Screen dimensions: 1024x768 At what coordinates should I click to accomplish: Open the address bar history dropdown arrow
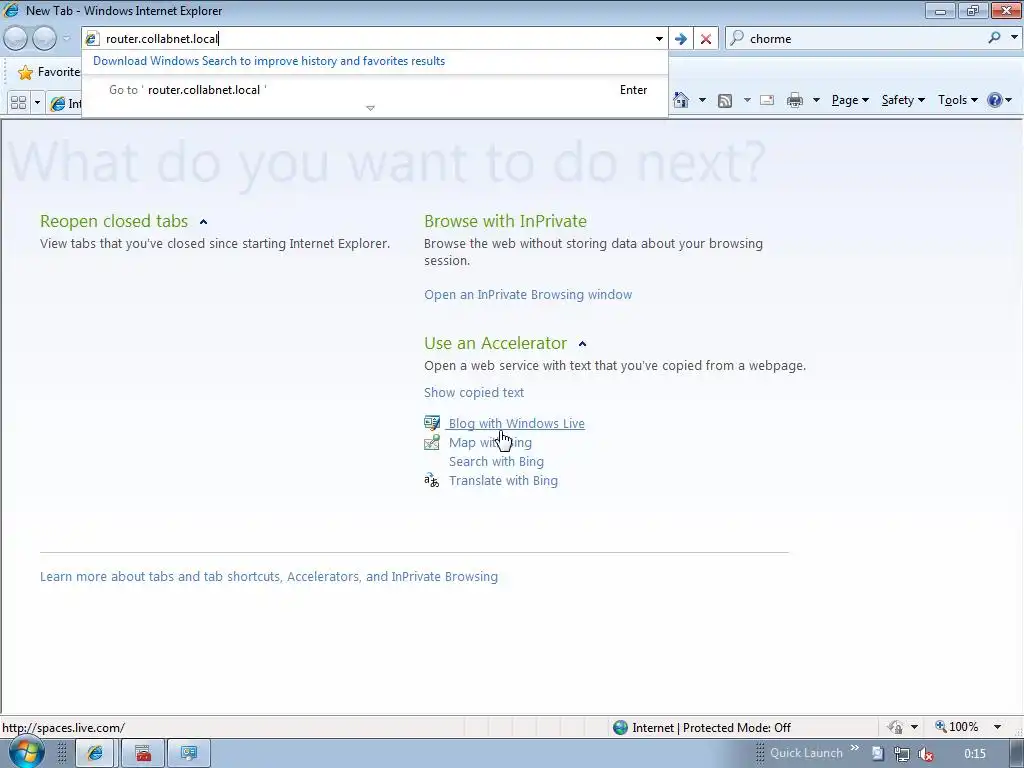[x=659, y=39]
